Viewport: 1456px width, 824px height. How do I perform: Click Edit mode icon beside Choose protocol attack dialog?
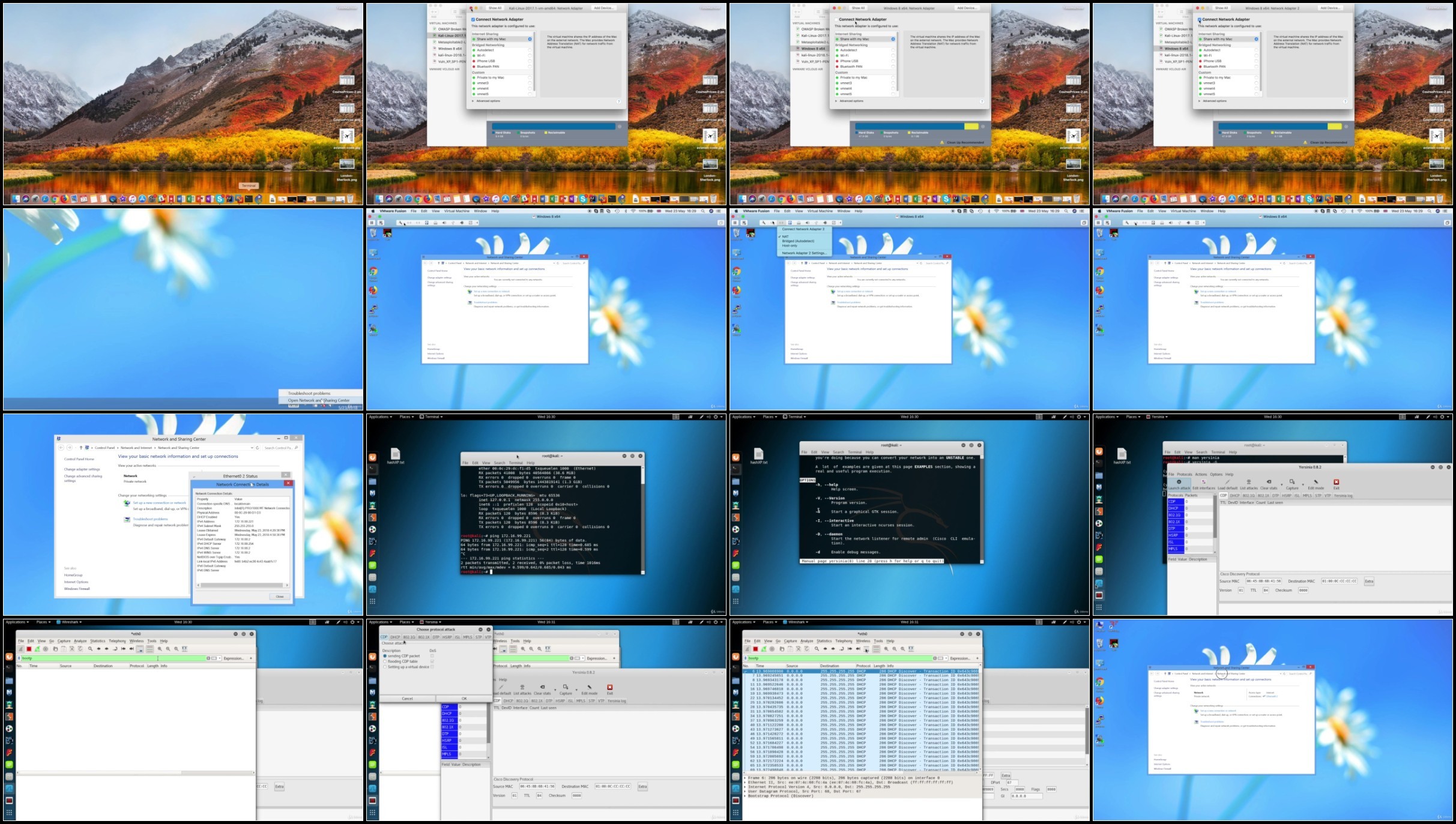tap(589, 690)
